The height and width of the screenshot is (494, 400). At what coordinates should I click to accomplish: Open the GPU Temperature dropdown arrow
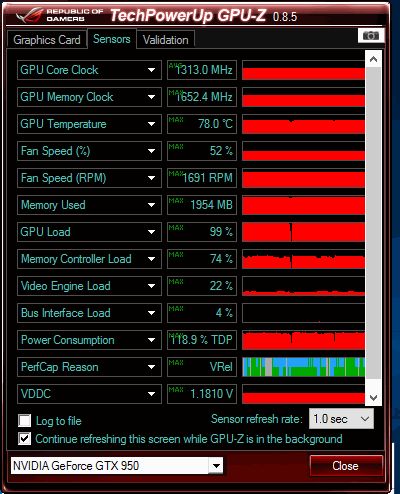click(x=151, y=124)
